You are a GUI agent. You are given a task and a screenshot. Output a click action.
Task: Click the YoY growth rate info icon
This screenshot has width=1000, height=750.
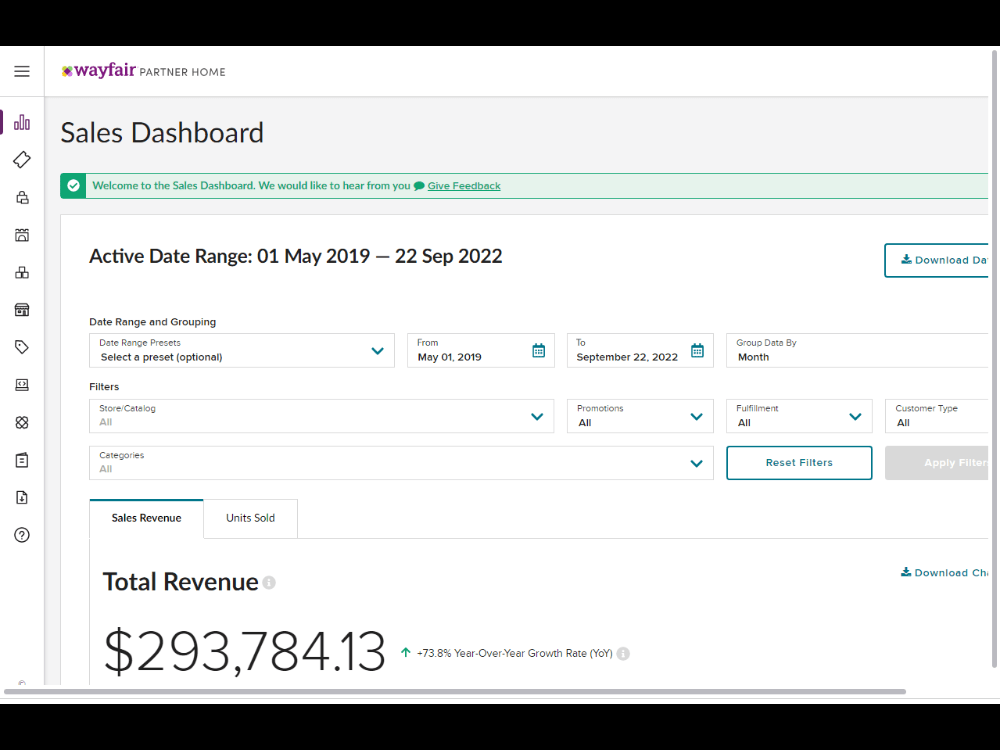pos(623,653)
